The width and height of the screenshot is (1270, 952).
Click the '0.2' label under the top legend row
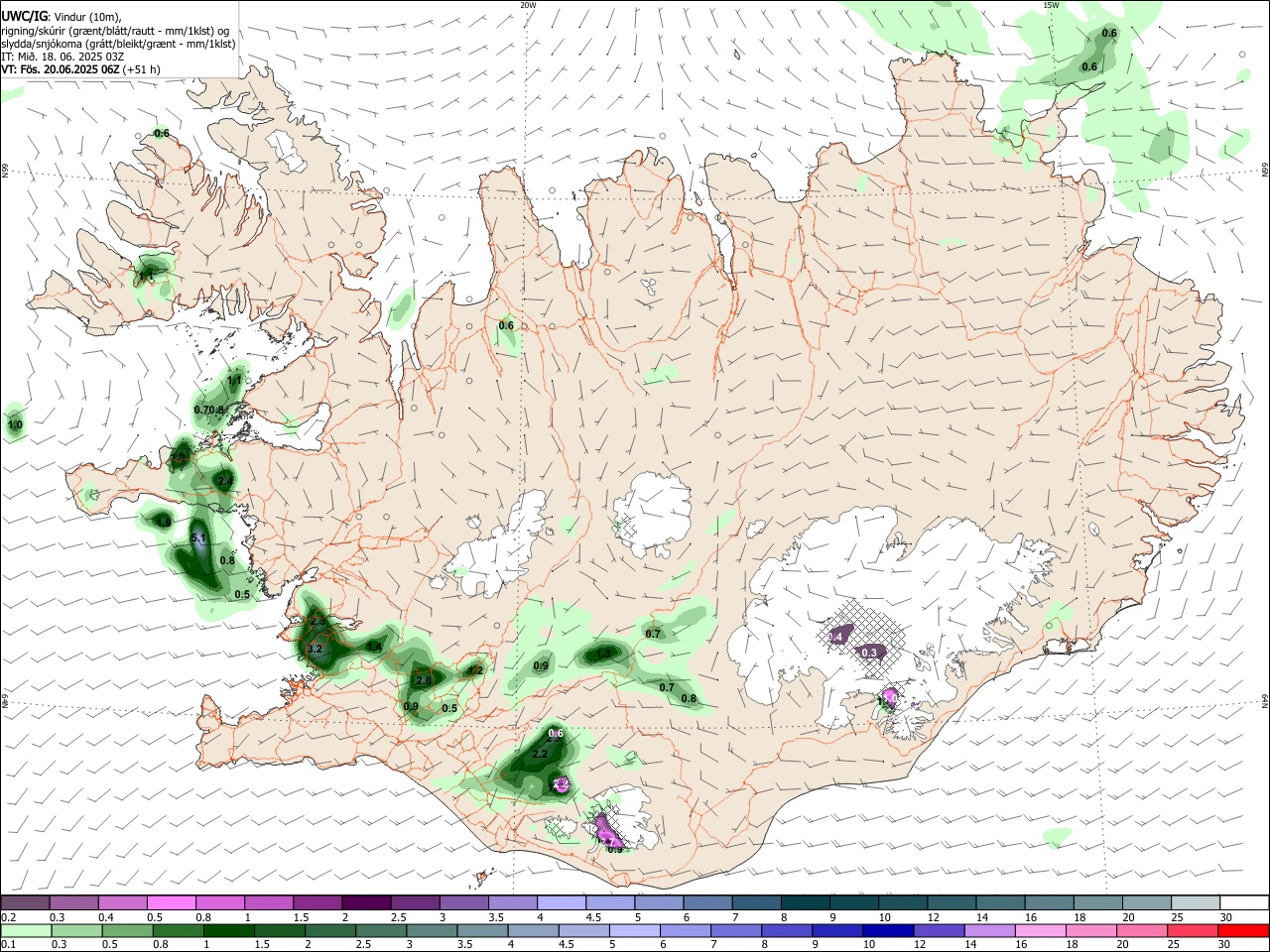click(8, 917)
